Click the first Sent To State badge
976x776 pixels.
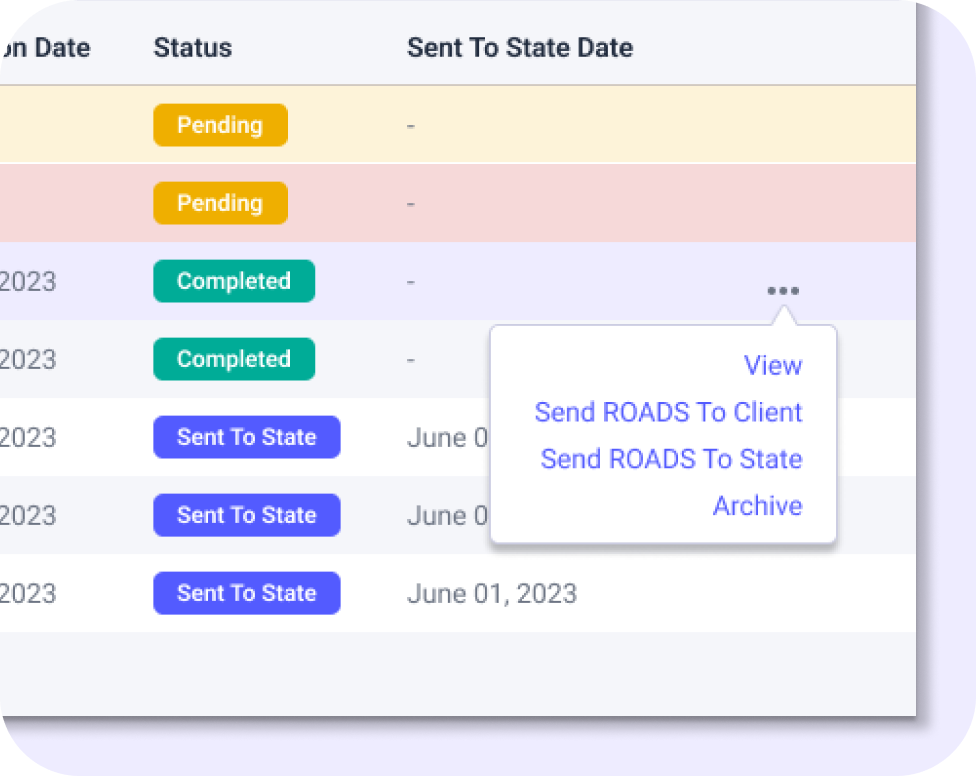246,437
